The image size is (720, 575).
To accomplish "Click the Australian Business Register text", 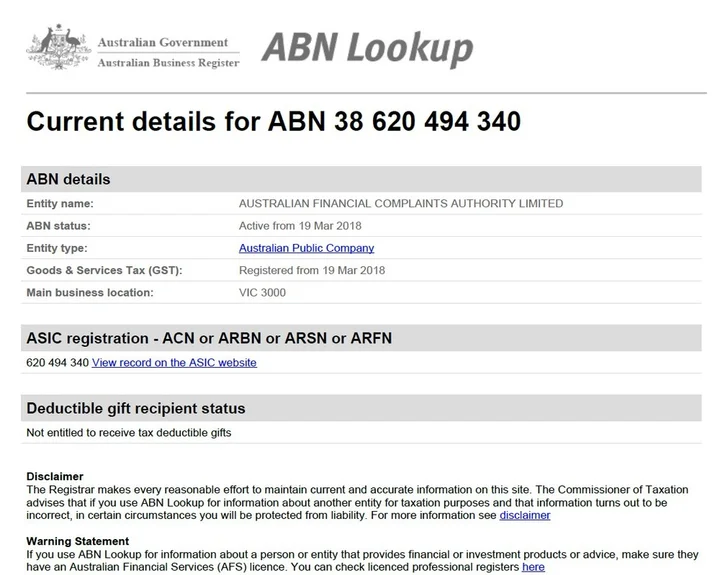I will pyautogui.click(x=168, y=63).
